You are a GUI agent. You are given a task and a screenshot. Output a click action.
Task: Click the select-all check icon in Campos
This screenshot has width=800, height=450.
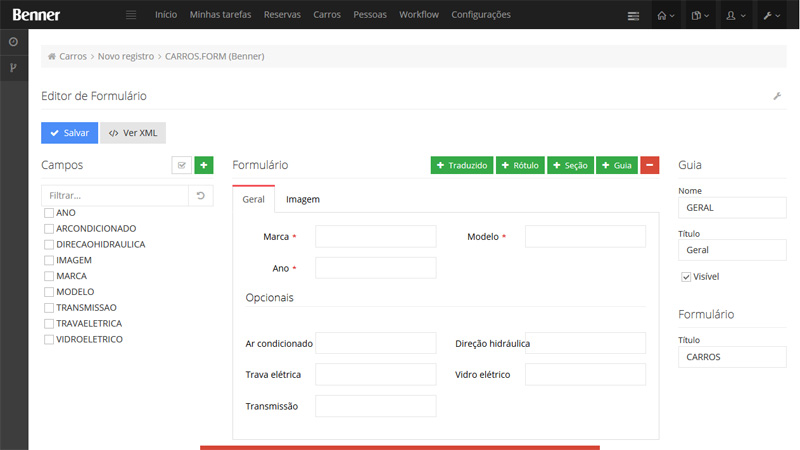click(x=181, y=165)
